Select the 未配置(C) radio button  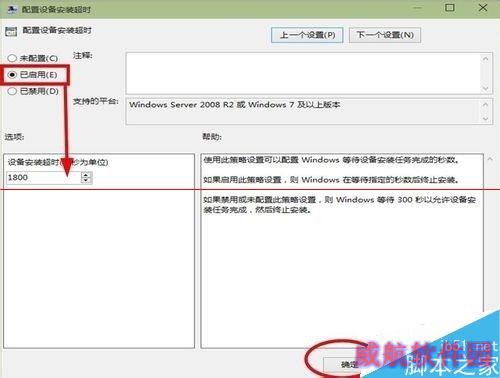point(12,58)
